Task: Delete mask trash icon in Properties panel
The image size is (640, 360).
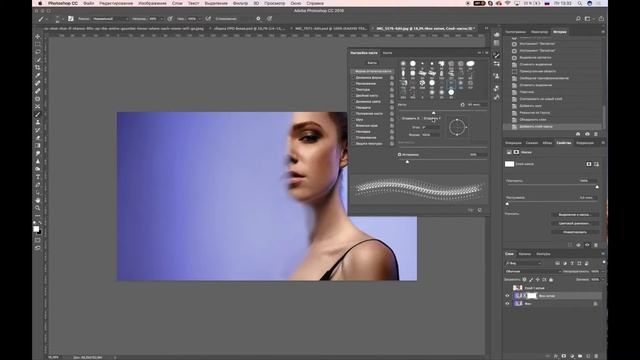Action: pos(596,245)
